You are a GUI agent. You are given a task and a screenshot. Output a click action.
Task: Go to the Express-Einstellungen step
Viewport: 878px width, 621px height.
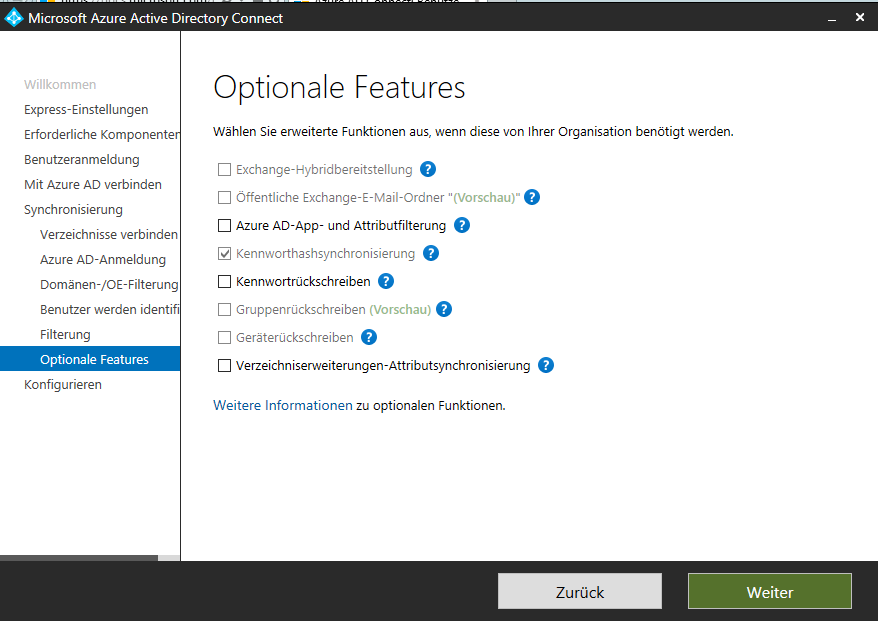coord(86,110)
